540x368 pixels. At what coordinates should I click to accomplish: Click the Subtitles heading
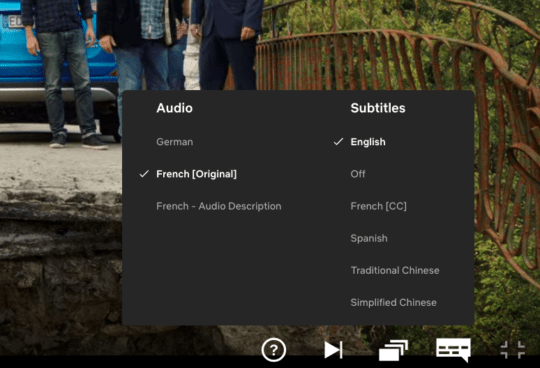[x=378, y=108]
